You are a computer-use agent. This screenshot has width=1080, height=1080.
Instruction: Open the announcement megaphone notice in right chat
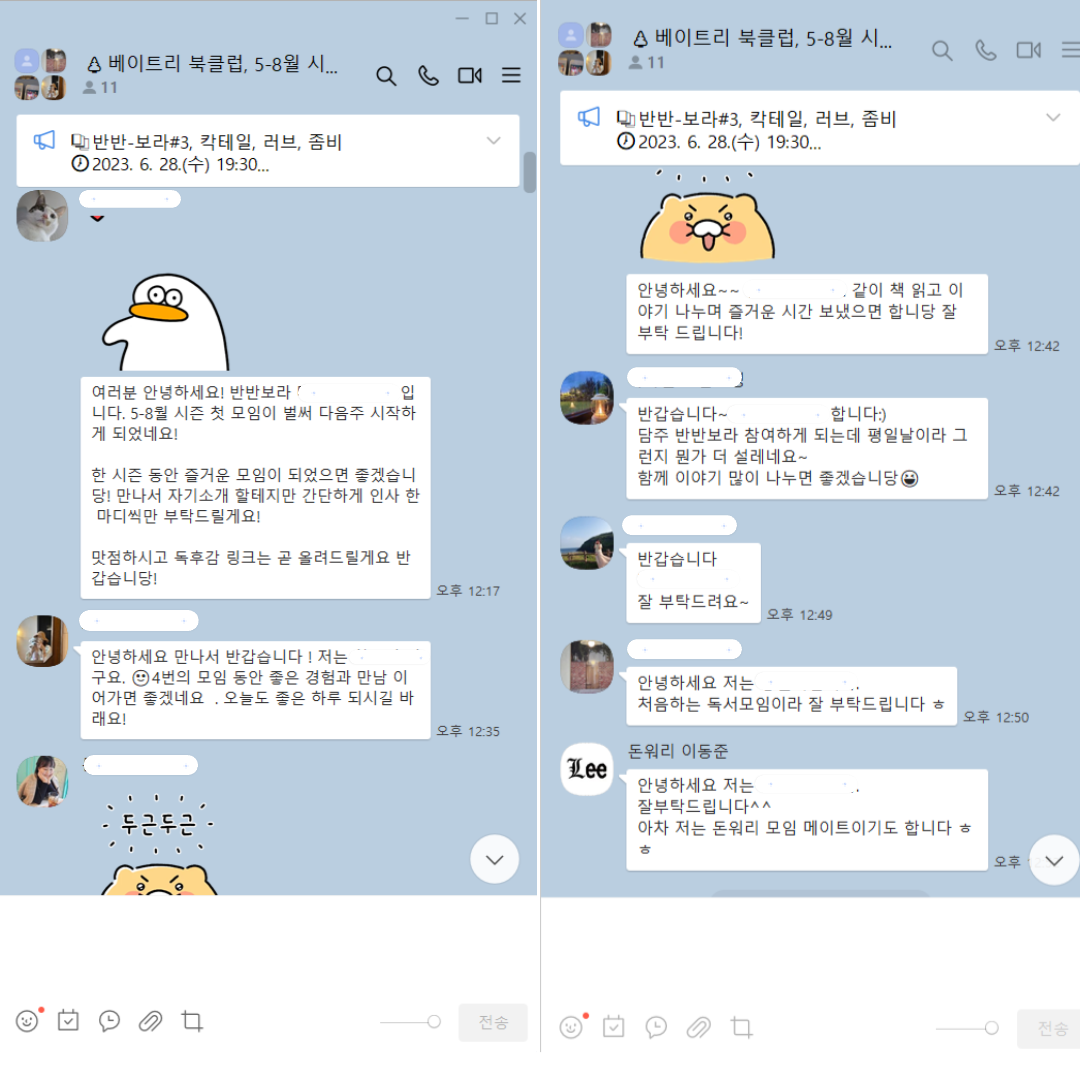pyautogui.click(x=589, y=117)
